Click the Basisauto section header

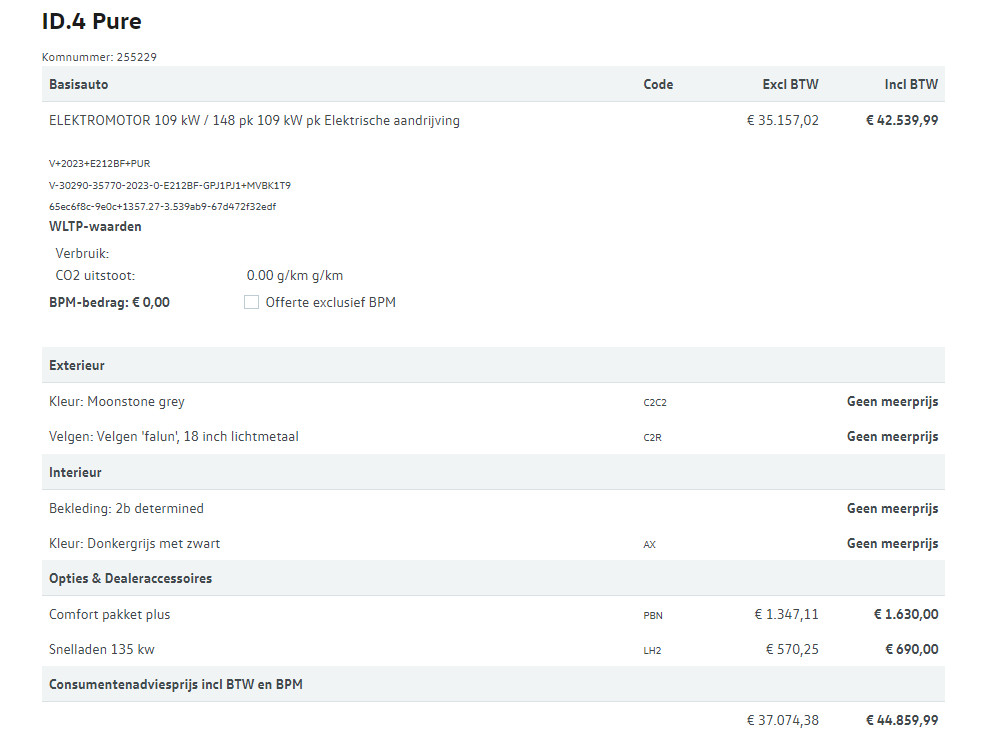493,84
